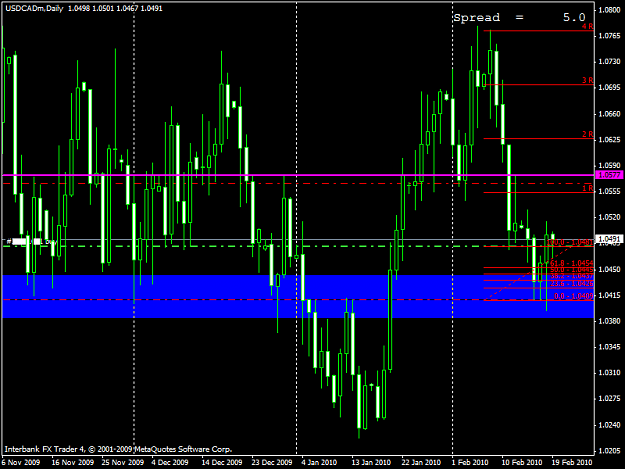
Task: Click the 4 R level label
Action: [588, 26]
